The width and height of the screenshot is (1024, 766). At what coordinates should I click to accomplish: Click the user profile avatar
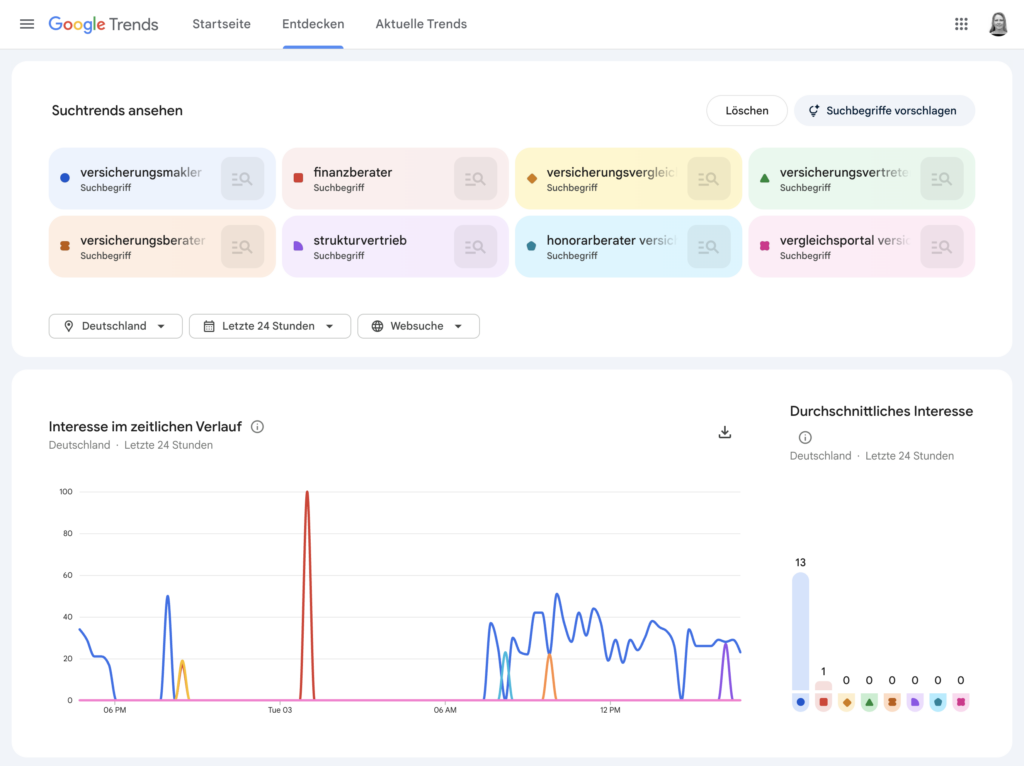tap(998, 24)
